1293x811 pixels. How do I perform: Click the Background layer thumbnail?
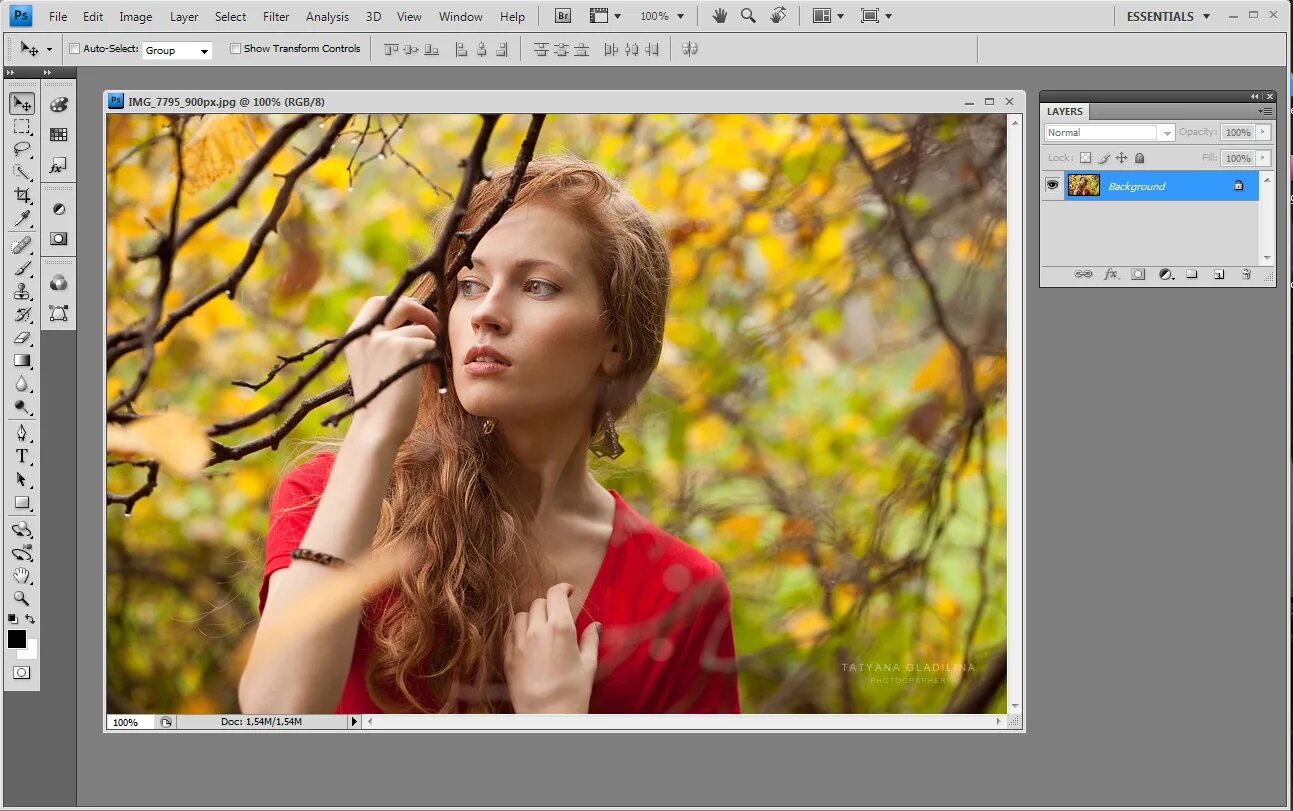[1084, 185]
